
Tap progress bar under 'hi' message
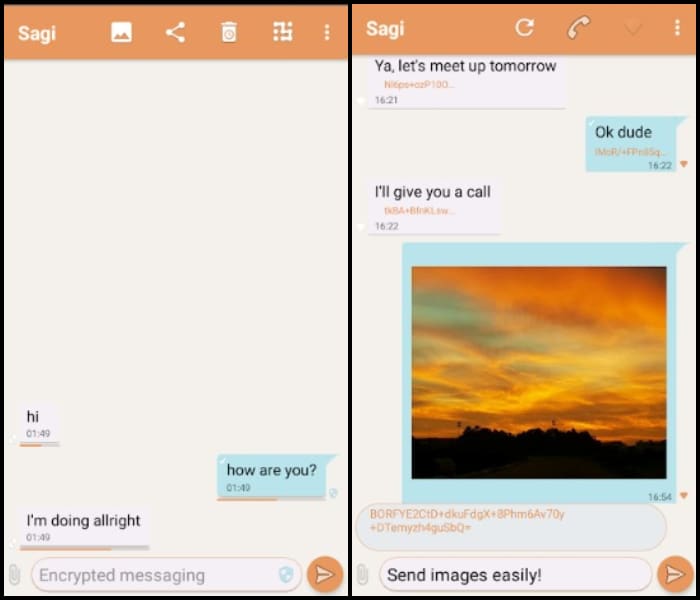pos(39,445)
